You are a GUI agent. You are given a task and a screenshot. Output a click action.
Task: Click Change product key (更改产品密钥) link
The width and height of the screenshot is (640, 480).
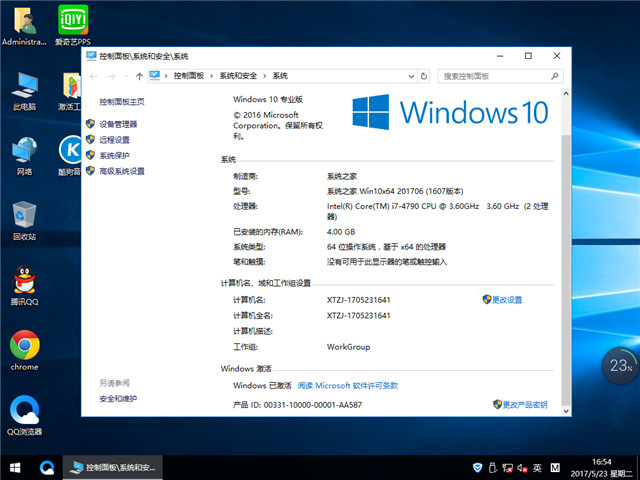coord(524,405)
